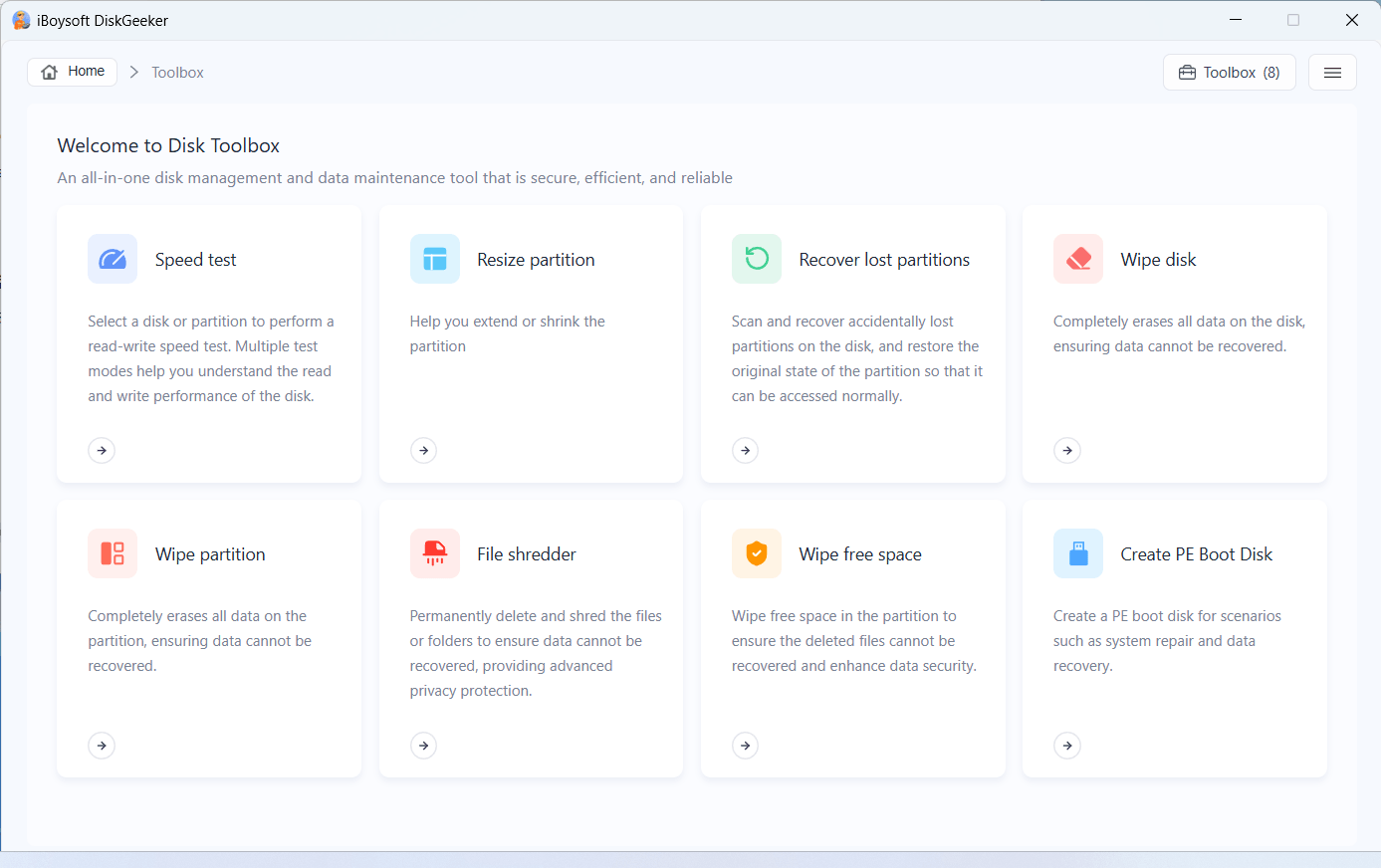Select the Resize partition title
1381x868 pixels.
[x=536, y=260]
